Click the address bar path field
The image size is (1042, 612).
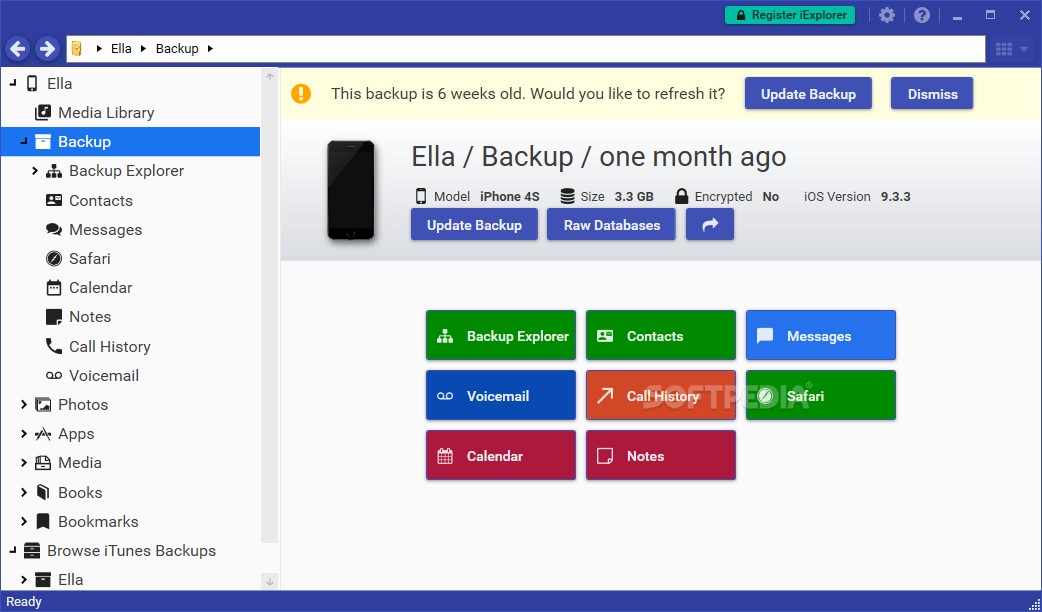click(x=525, y=49)
